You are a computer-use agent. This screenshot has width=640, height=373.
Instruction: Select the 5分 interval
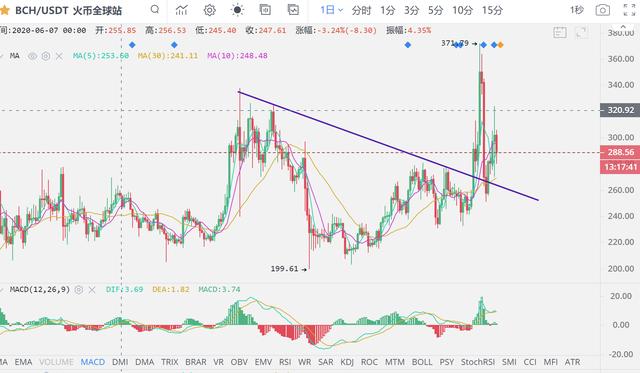tap(436, 10)
